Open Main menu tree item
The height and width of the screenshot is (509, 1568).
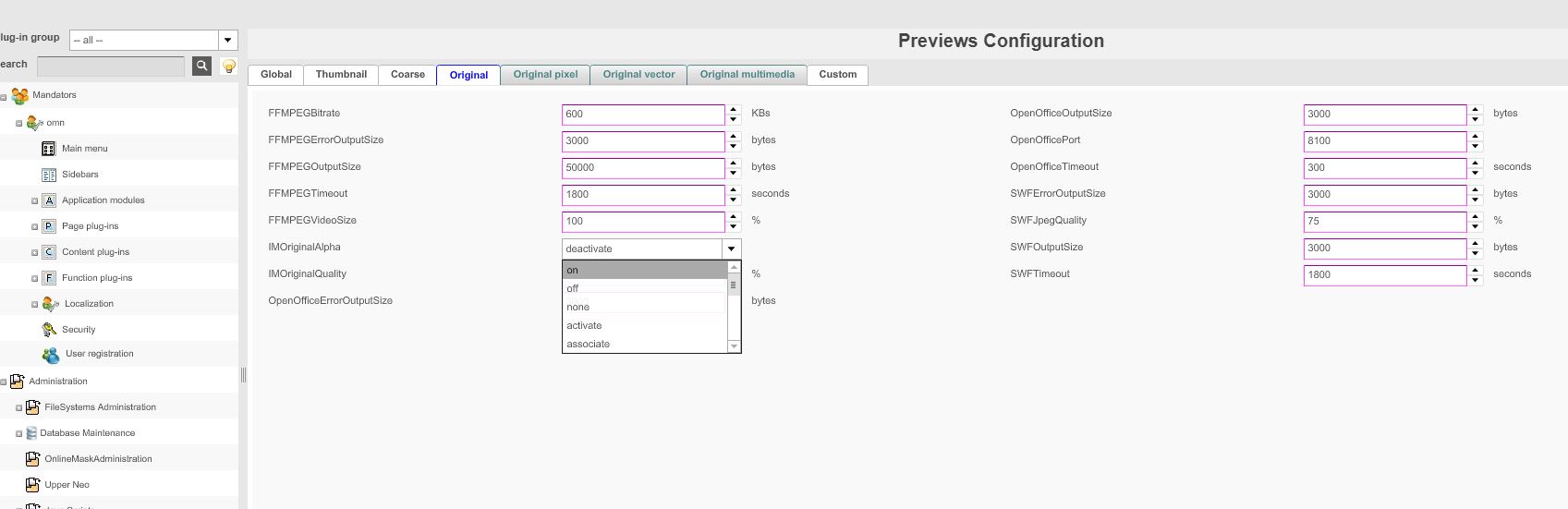[x=84, y=148]
